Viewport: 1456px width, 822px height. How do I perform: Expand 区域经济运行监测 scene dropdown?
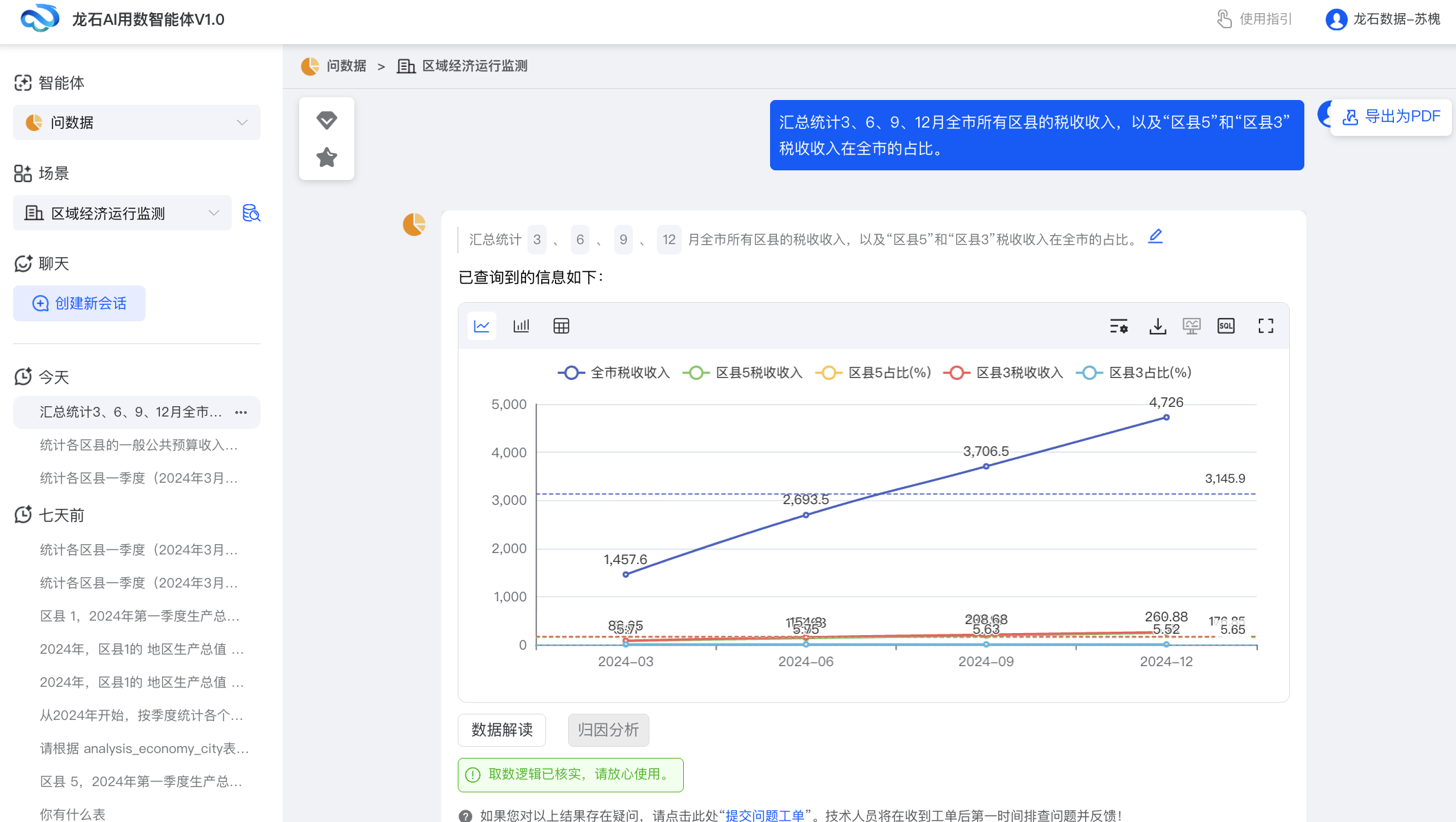tap(123, 213)
